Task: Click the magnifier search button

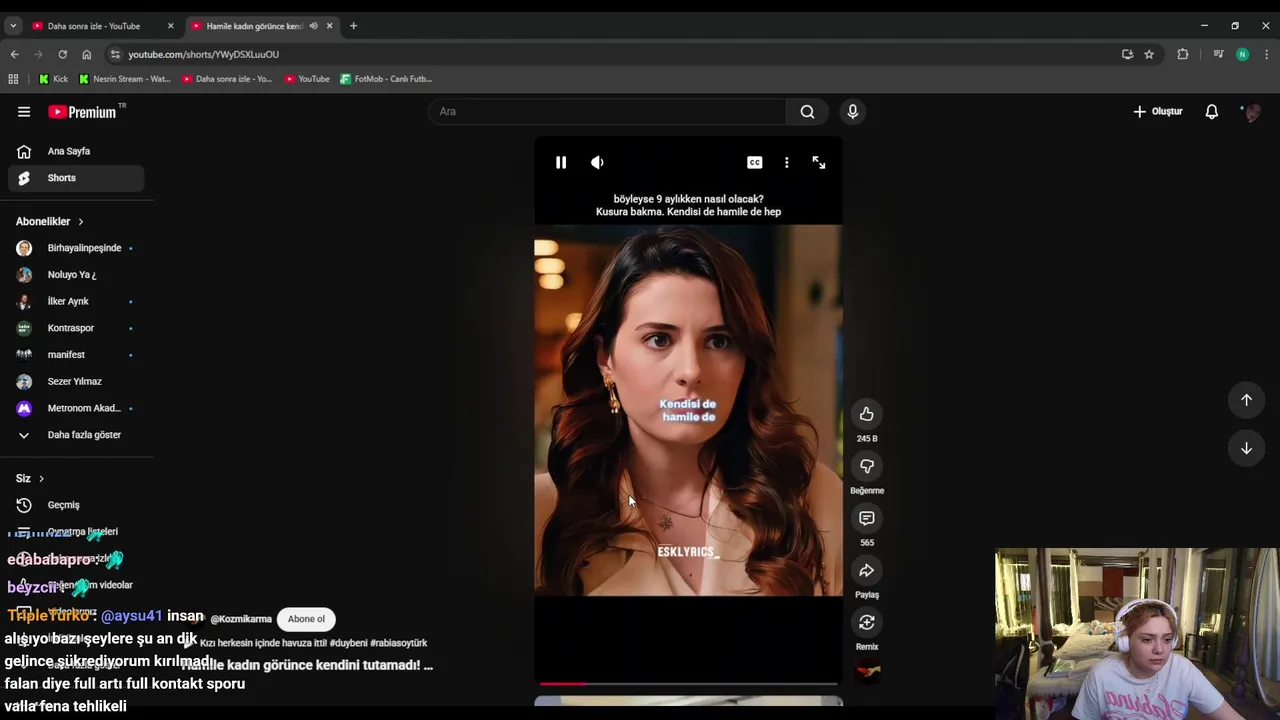Action: point(807,111)
